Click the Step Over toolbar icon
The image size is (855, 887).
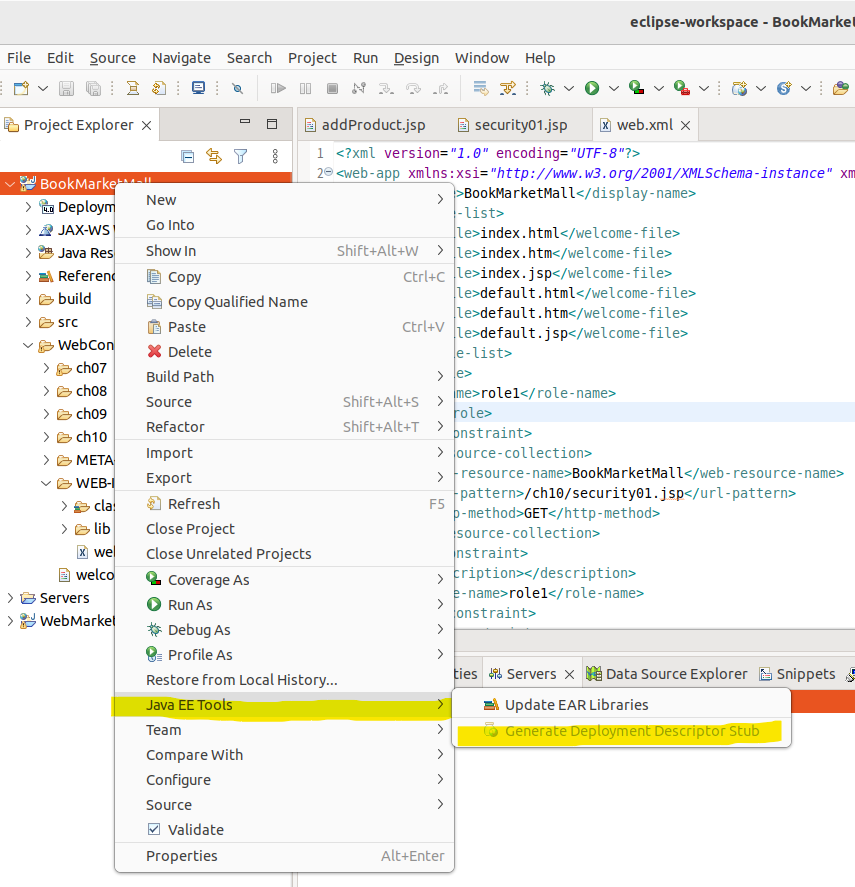[414, 88]
